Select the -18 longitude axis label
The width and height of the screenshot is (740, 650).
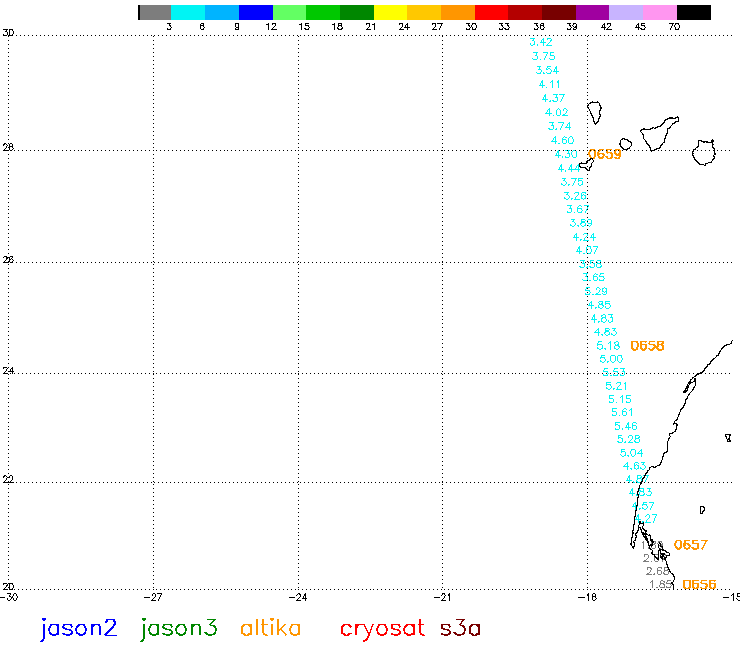tap(587, 598)
